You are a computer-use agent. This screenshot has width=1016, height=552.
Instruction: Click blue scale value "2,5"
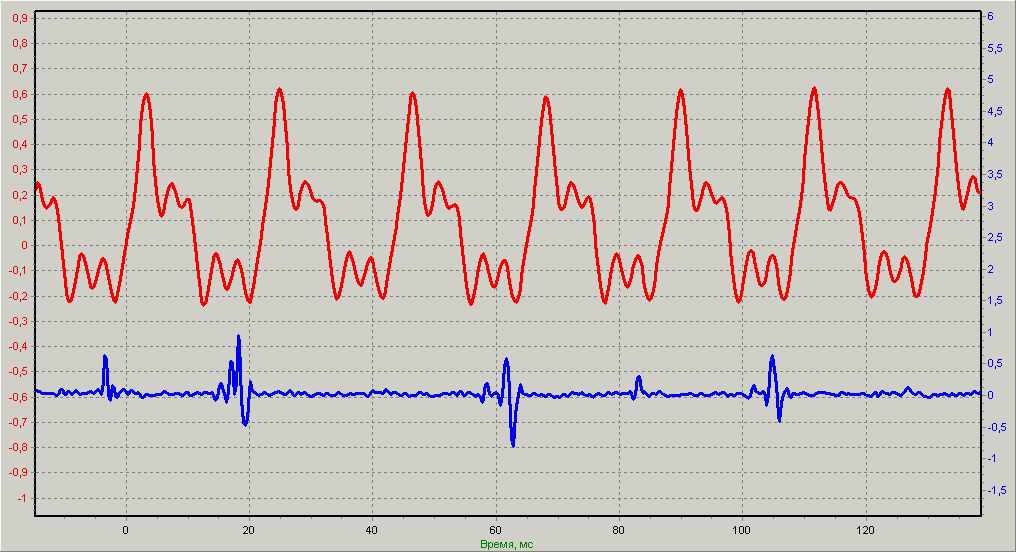[x=995, y=238]
